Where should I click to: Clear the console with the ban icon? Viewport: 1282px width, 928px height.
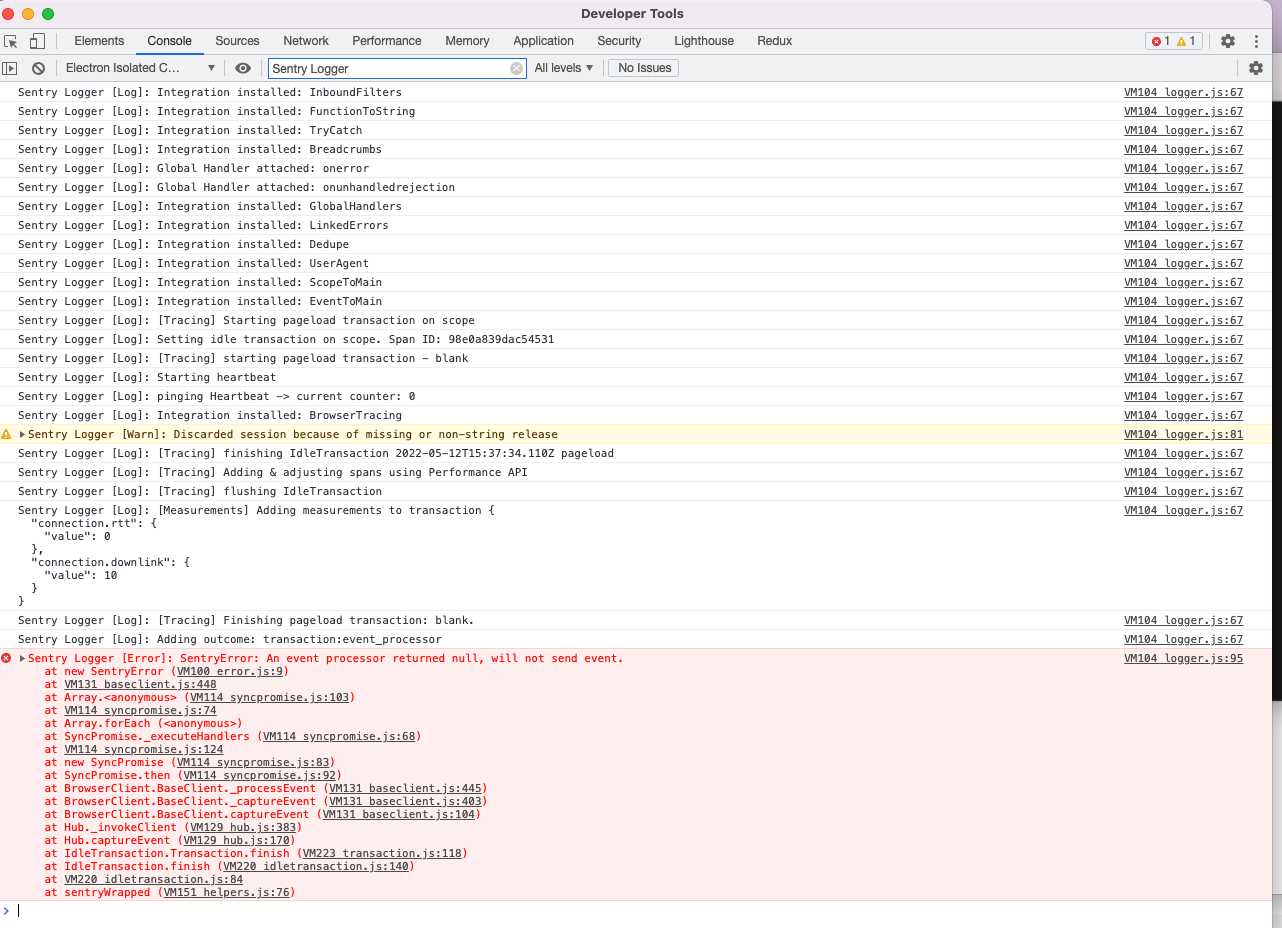click(38, 68)
